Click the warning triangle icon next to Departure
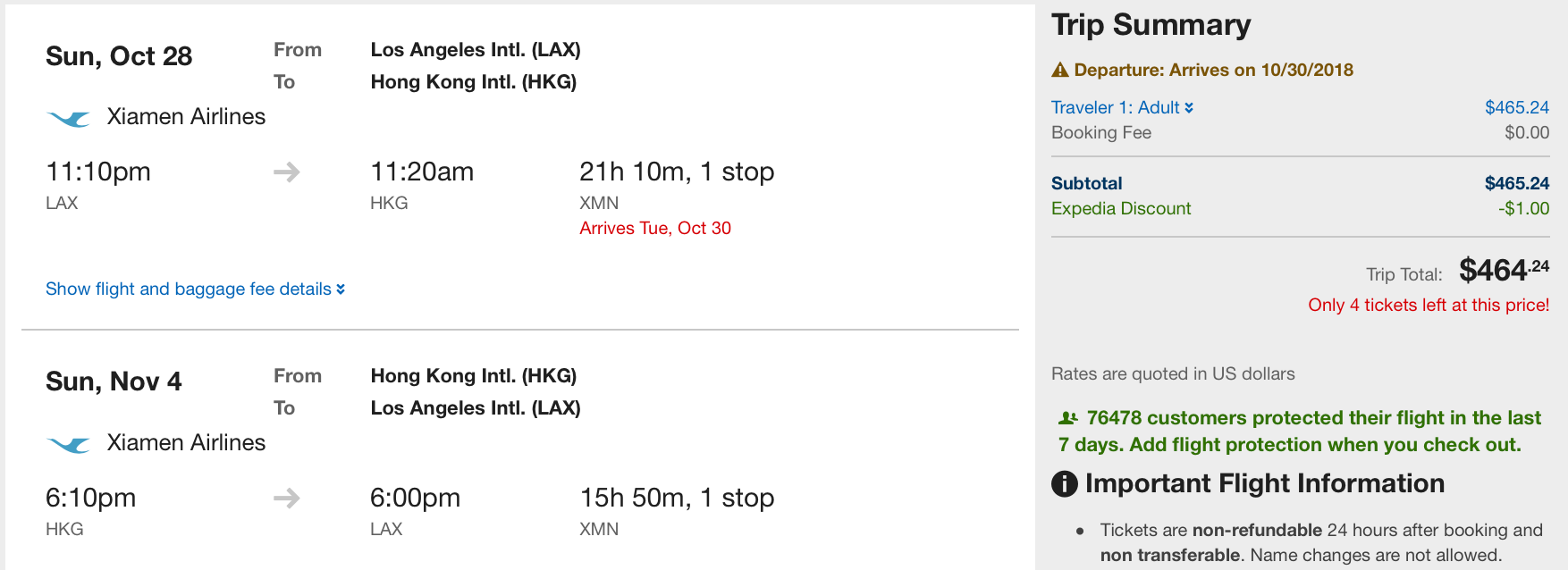This screenshot has width=1568, height=570. point(1060,70)
